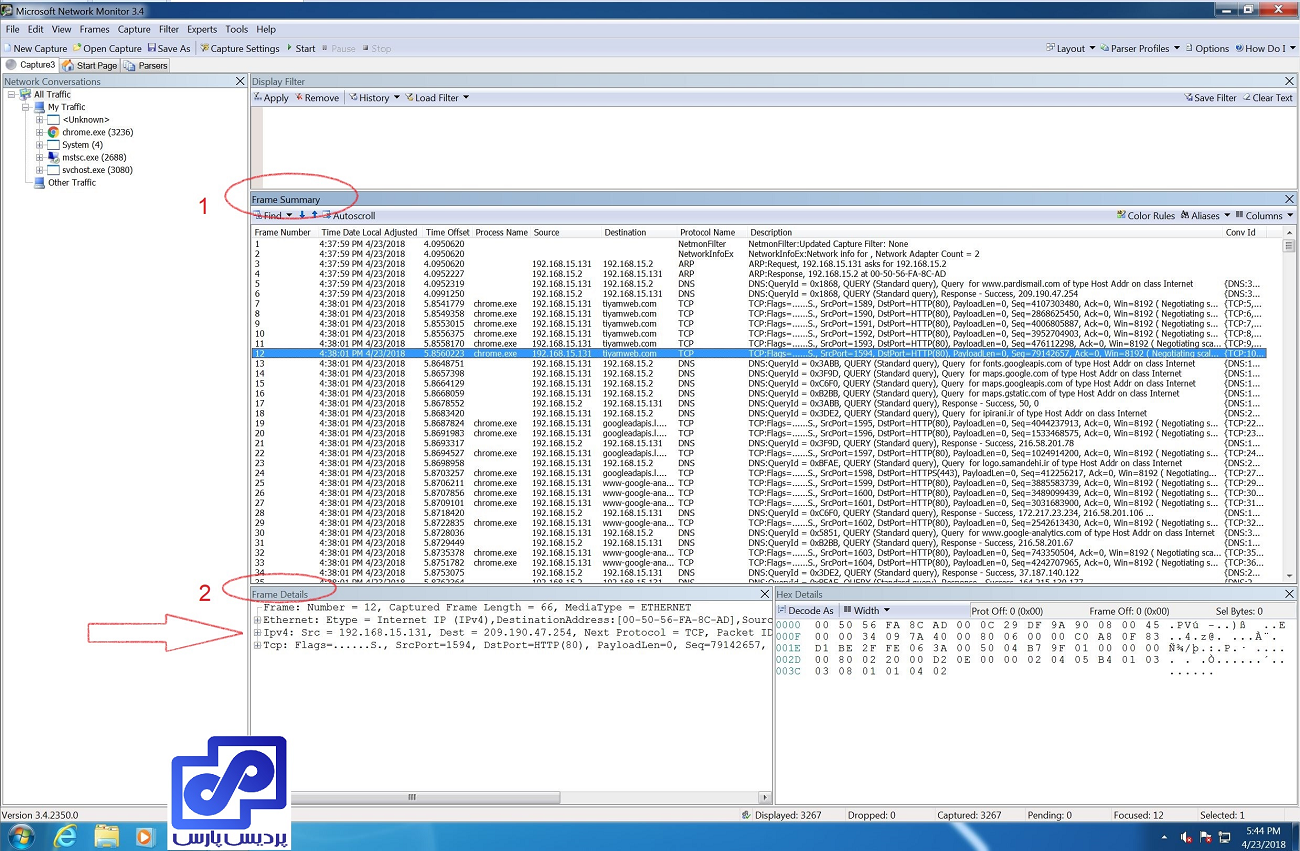The height and width of the screenshot is (851, 1300).
Task: Close the Network Conversations pane
Action: [x=240, y=81]
